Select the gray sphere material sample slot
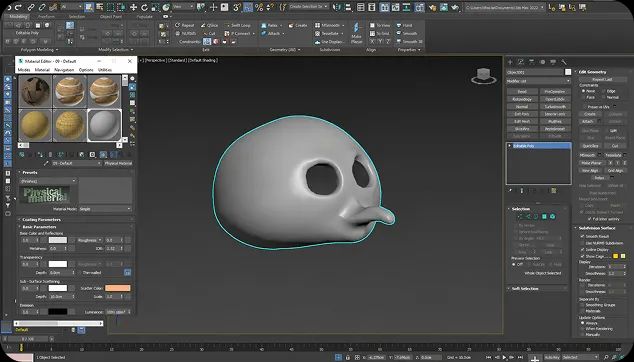The height and width of the screenshot is (362, 634). click(x=104, y=125)
